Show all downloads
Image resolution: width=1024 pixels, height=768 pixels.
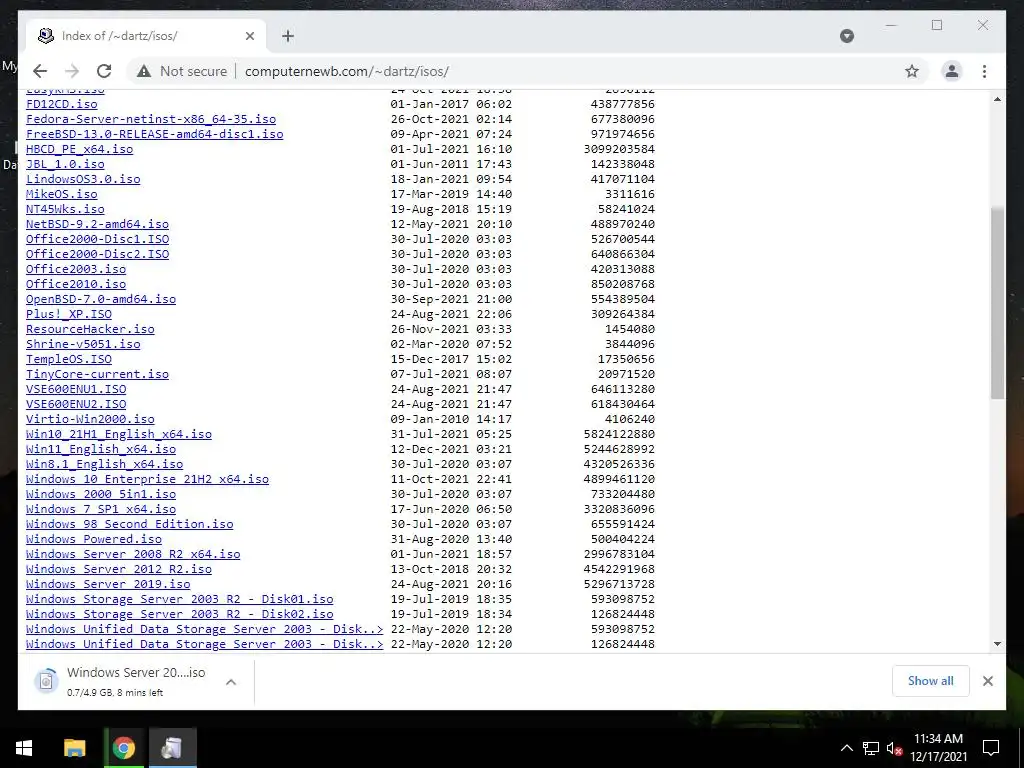click(x=930, y=680)
